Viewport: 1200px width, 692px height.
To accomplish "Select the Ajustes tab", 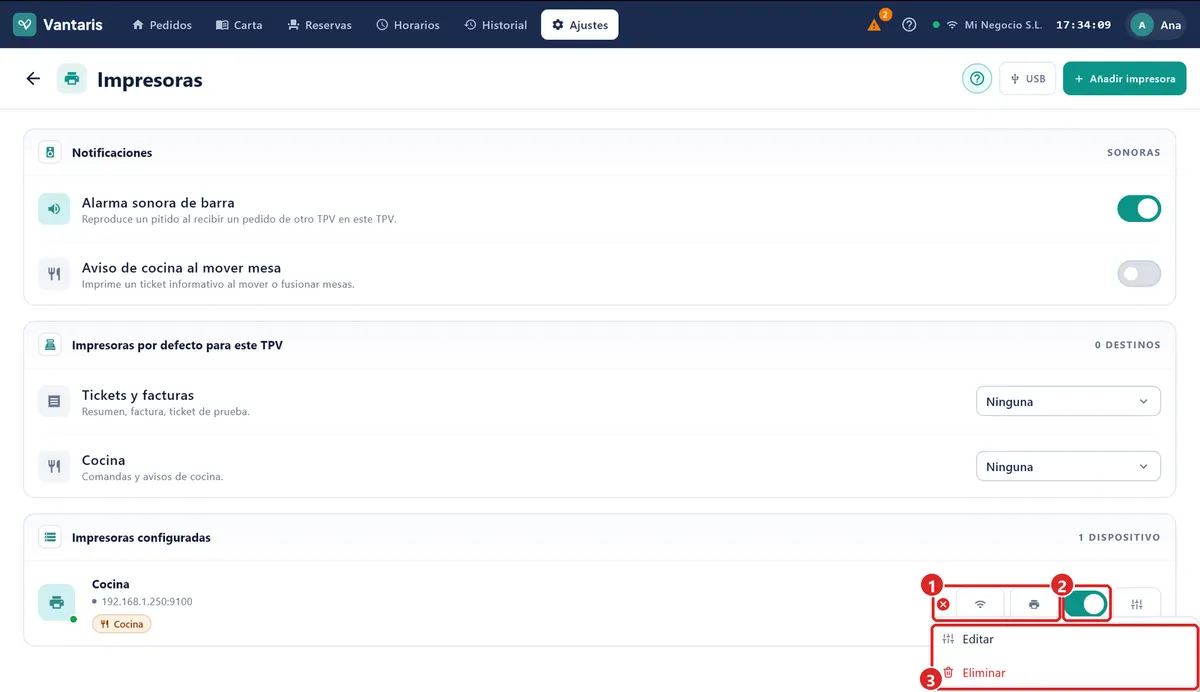I will pos(580,25).
